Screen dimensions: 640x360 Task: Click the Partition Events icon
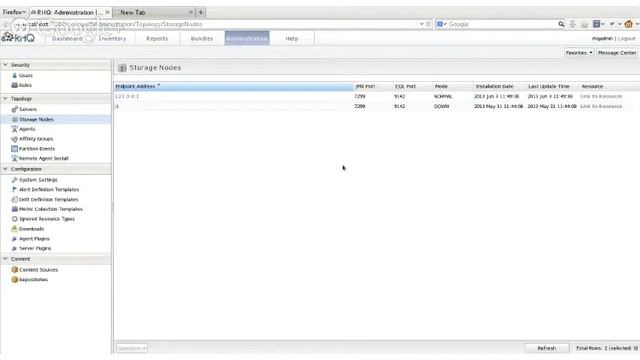[14, 149]
